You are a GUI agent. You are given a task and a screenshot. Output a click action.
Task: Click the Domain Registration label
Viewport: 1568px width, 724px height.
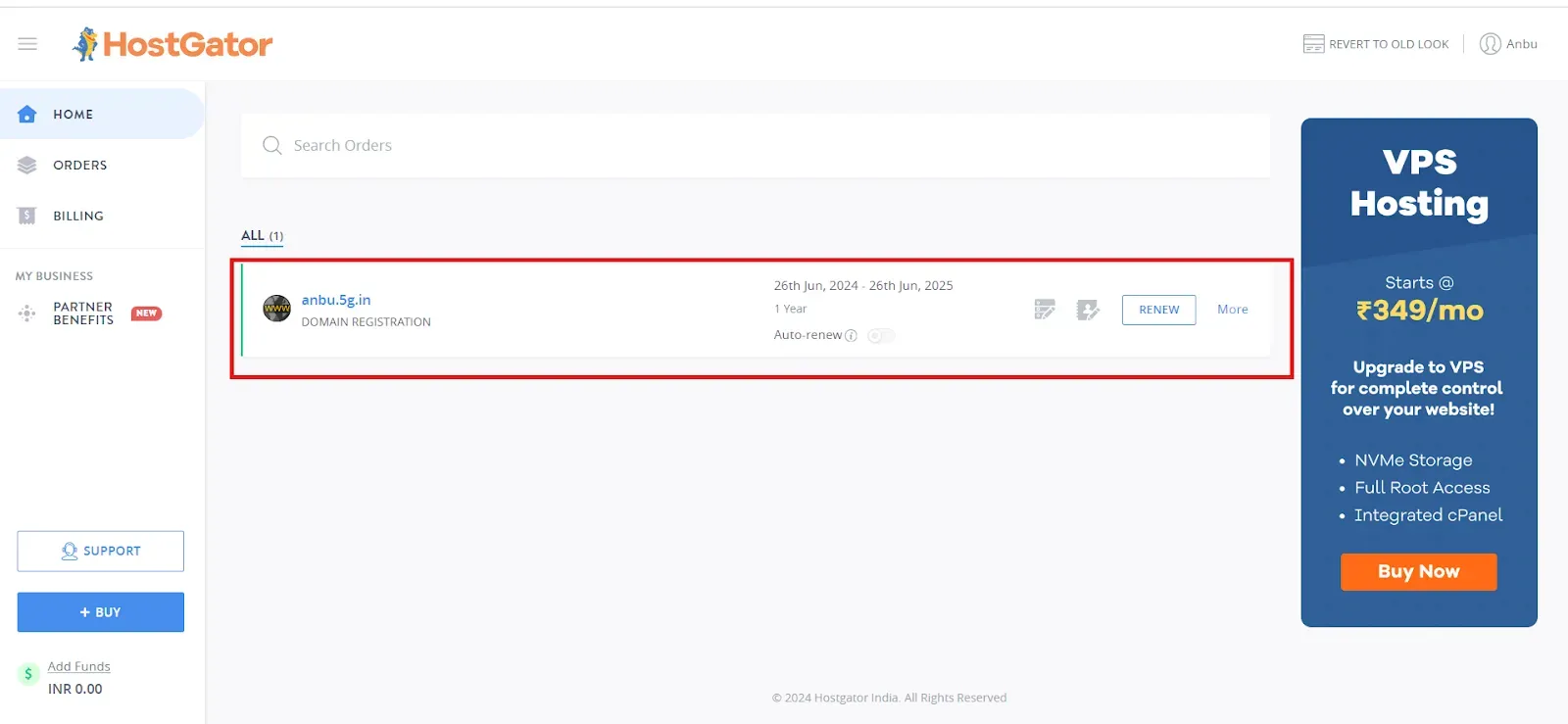pos(366,322)
